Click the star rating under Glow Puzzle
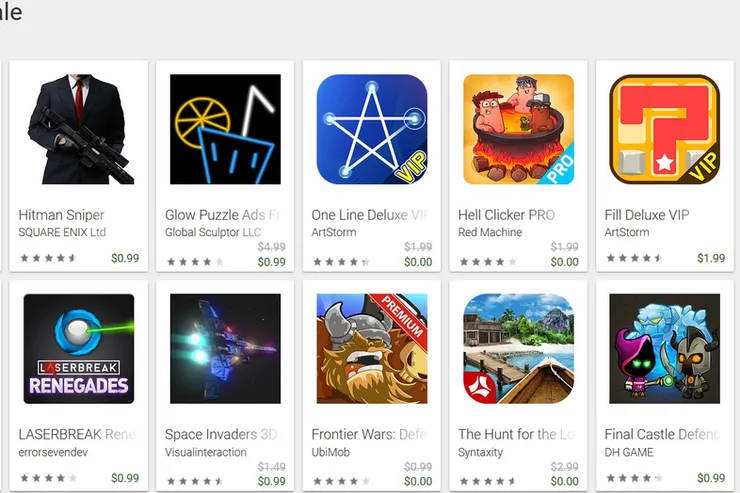Screen dimensions: 740x493 pyautogui.click(x=195, y=262)
